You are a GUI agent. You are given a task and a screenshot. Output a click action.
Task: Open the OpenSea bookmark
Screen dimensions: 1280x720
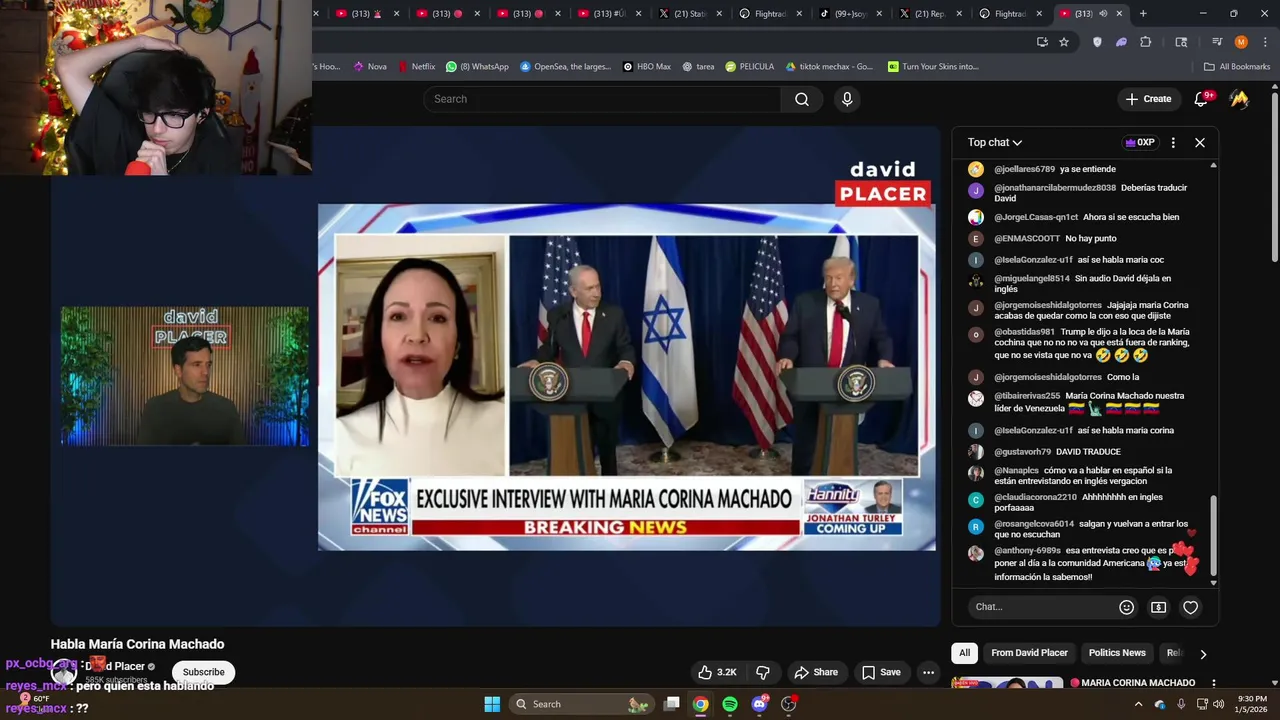pos(565,67)
